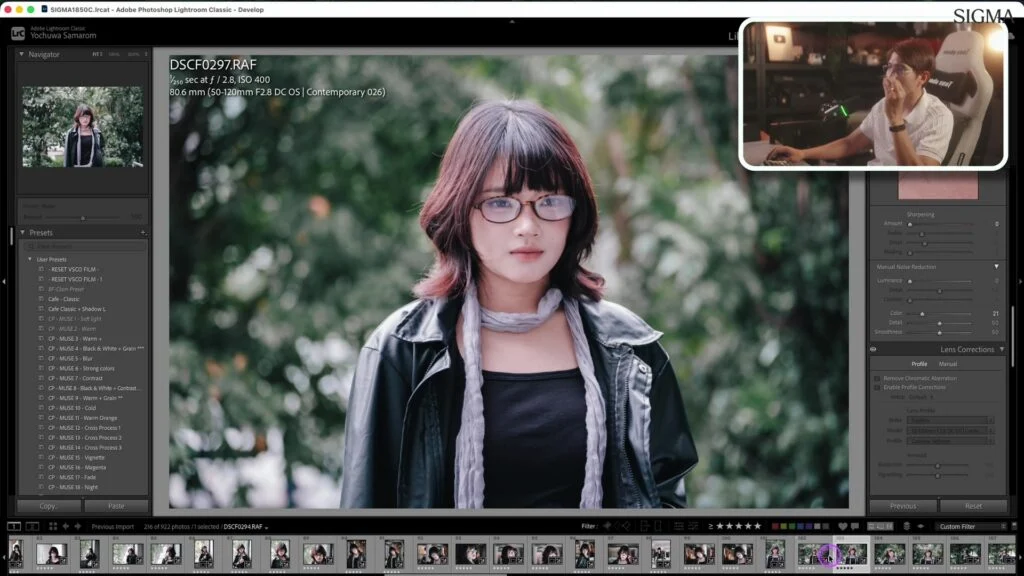Screen dimensions: 1024x576
Task: Go back to the previous photo
Action: pyautogui.click(x=65, y=526)
